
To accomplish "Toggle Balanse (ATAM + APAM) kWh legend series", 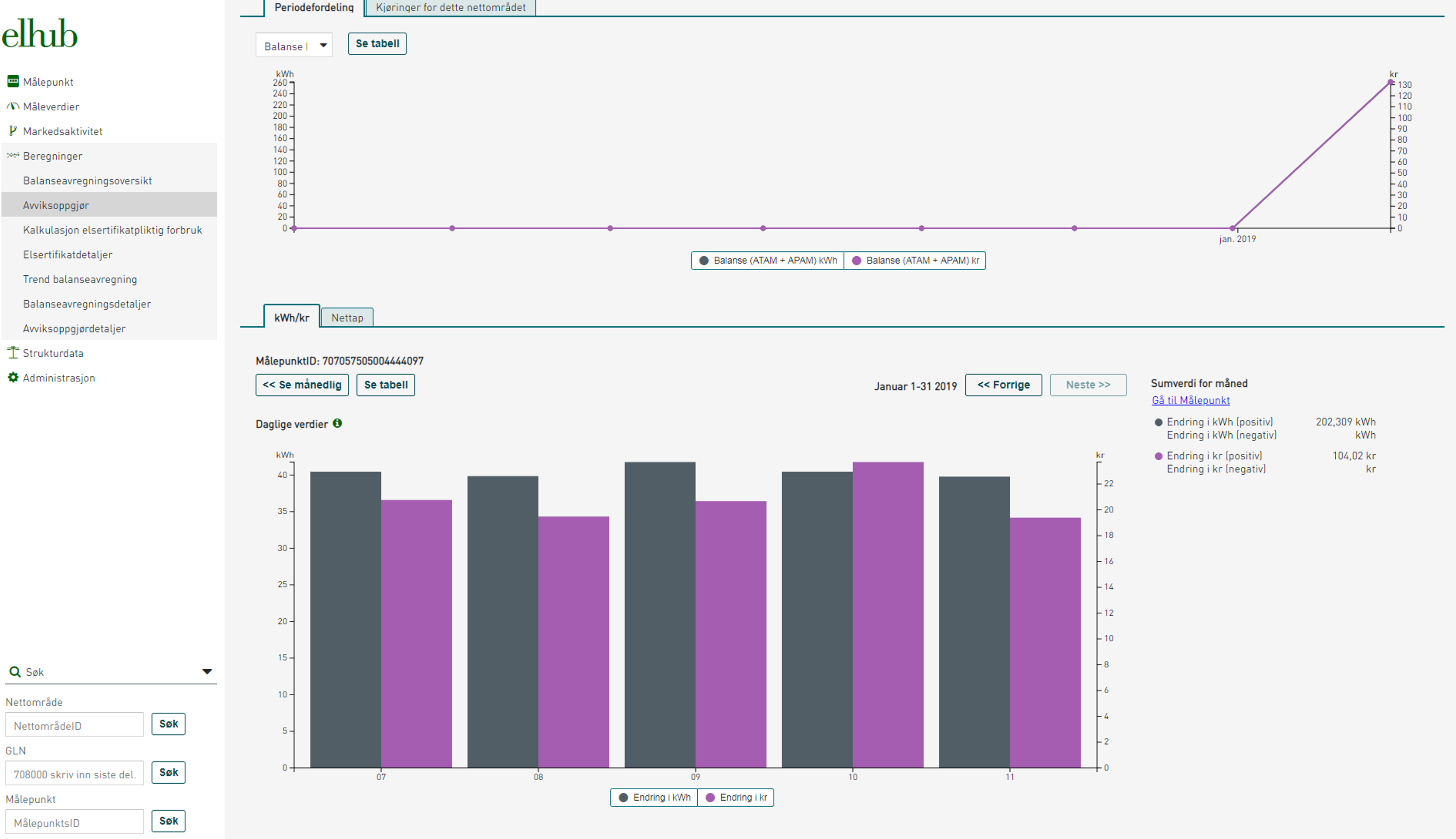I will (x=768, y=260).
